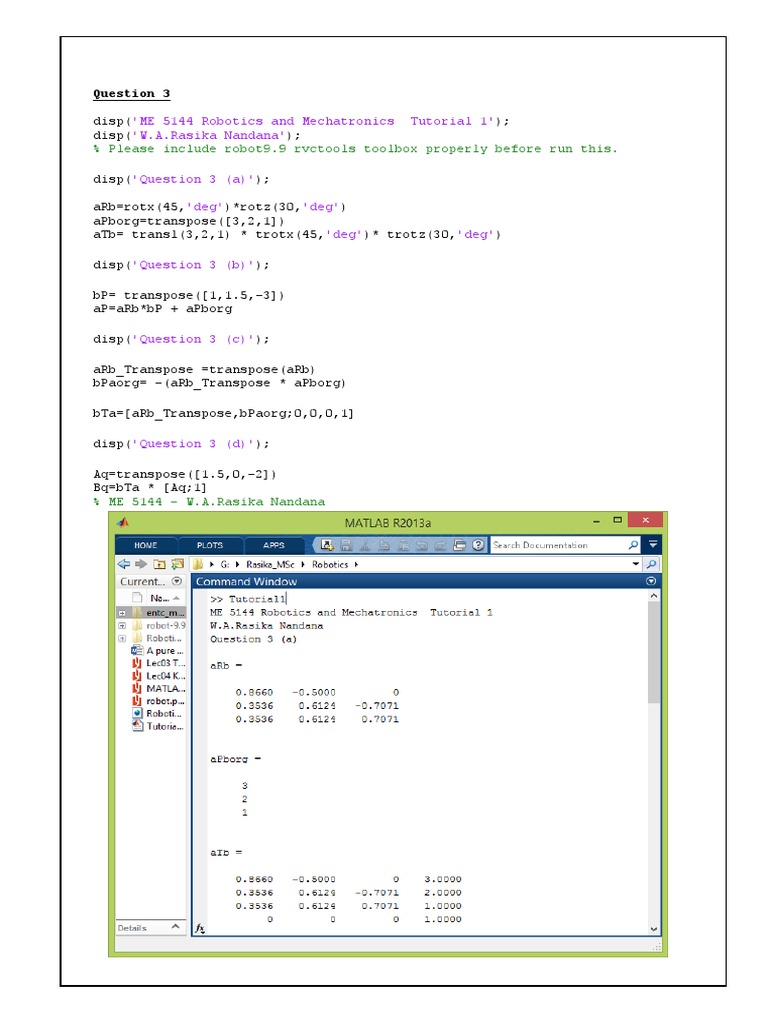The height and width of the screenshot is (1024, 768).
Task: Expand the entc_m folder tree node
Action: point(122,612)
